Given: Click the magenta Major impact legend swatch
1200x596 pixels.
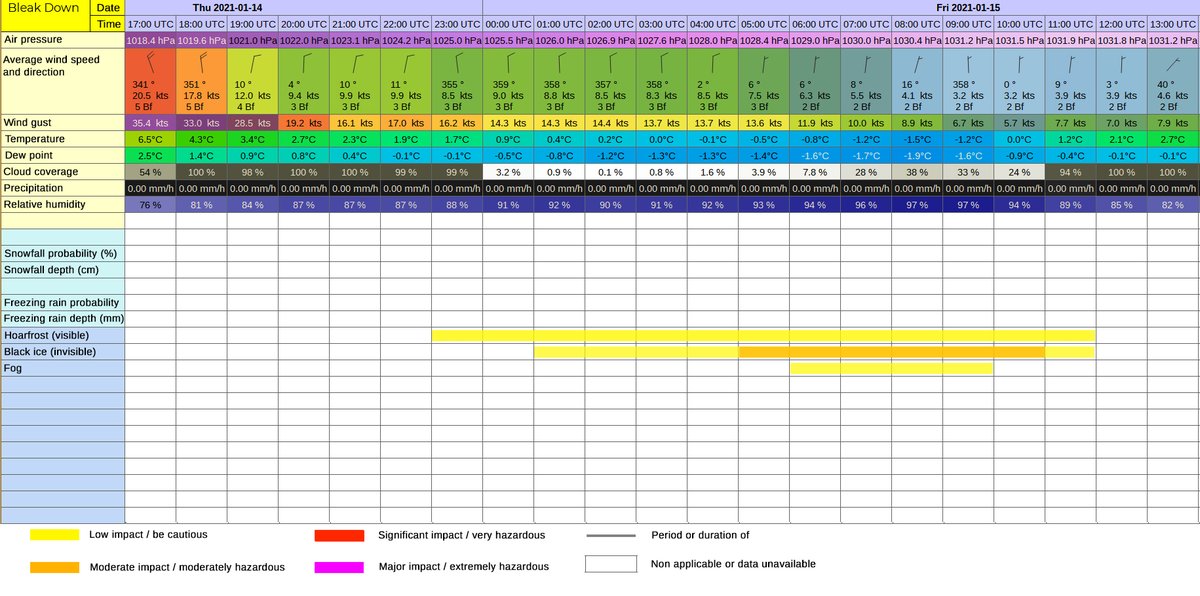Looking at the screenshot, I should 339,567.
